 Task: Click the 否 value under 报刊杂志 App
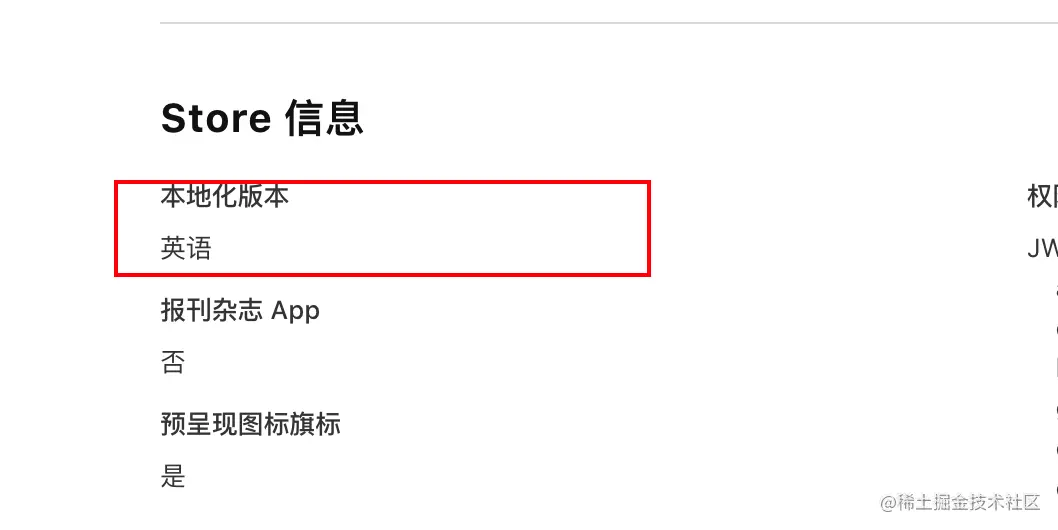click(x=173, y=363)
